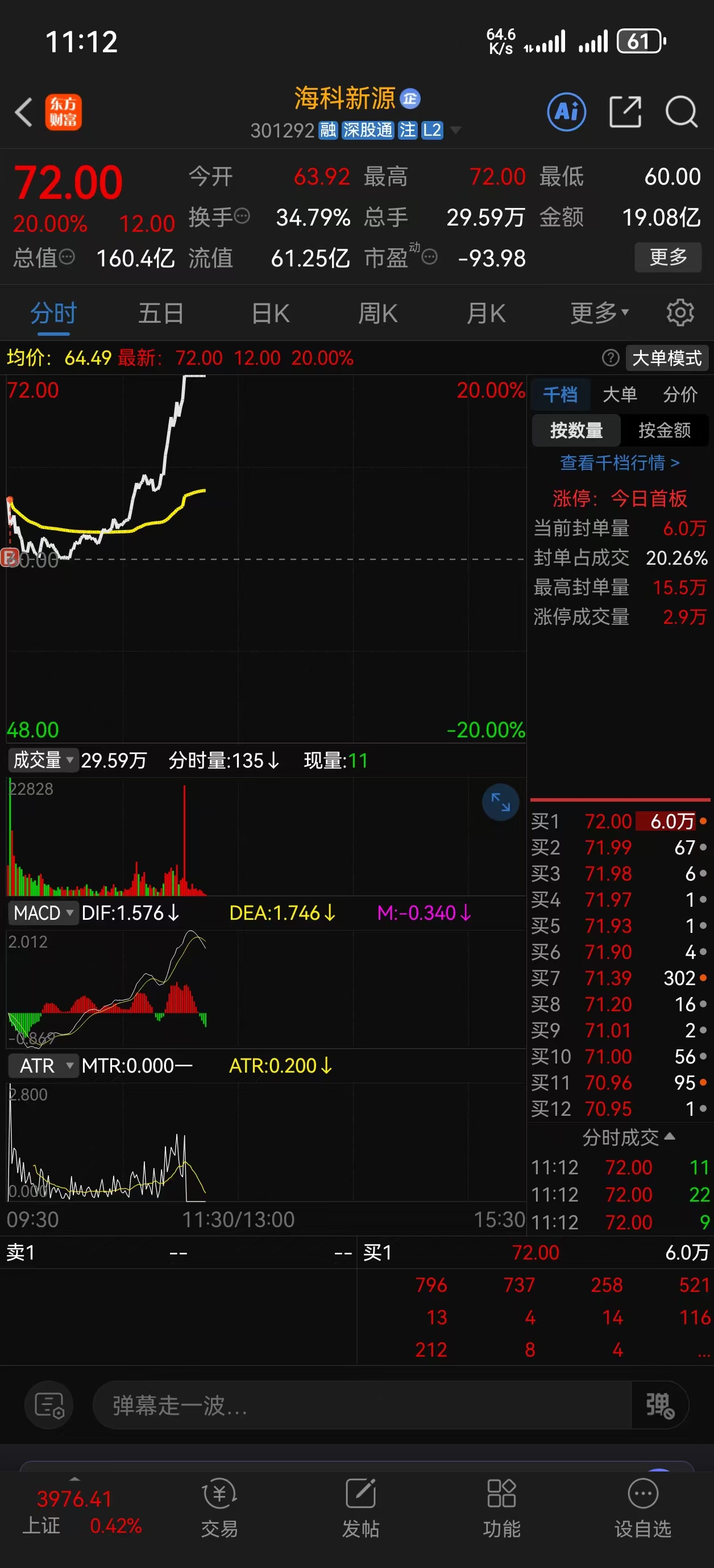Screen dimensions: 714x1568
Task: Tap 当前封单量 6.0万 value
Action: [x=684, y=528]
